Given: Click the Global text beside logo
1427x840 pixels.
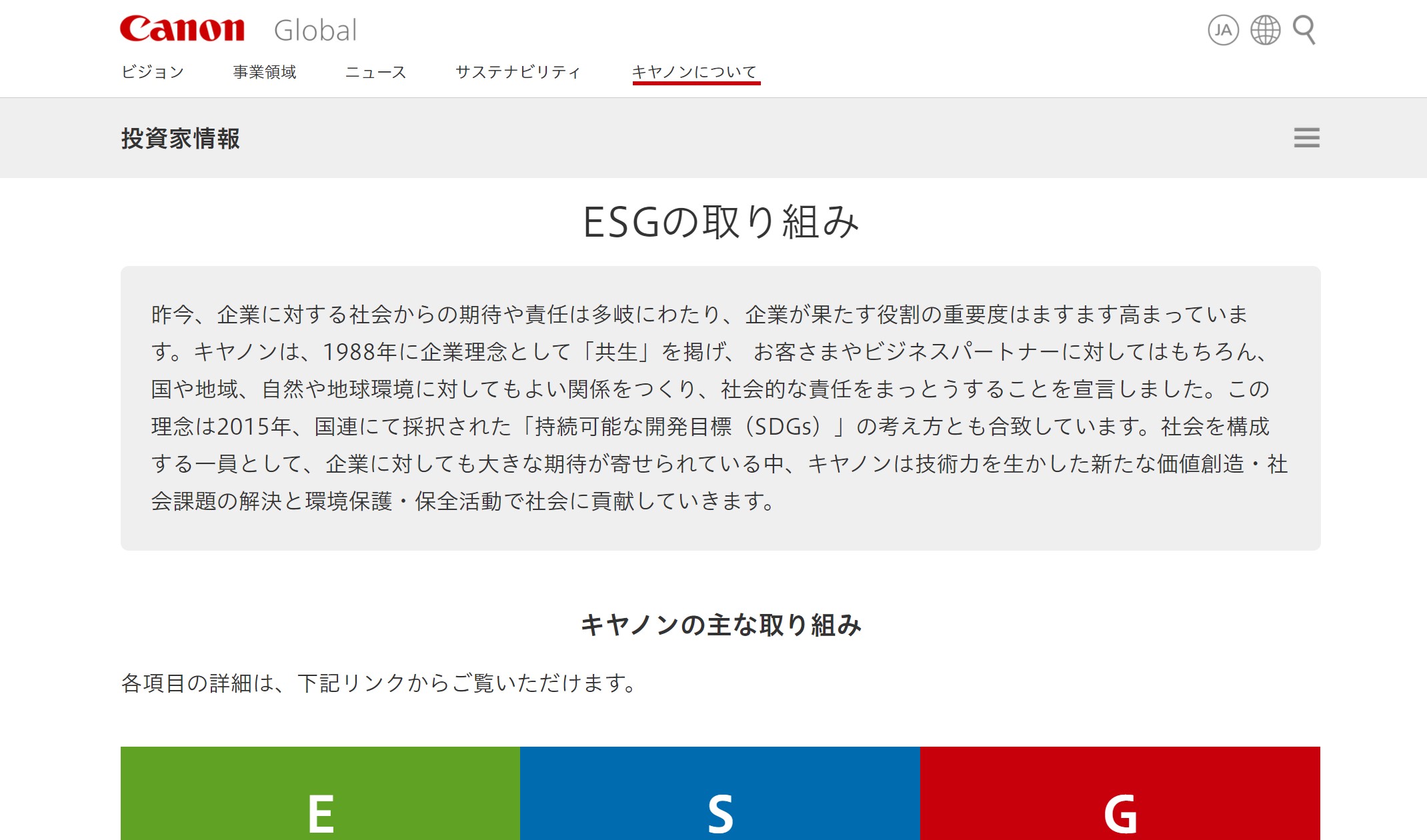Looking at the screenshot, I should coord(315,31).
